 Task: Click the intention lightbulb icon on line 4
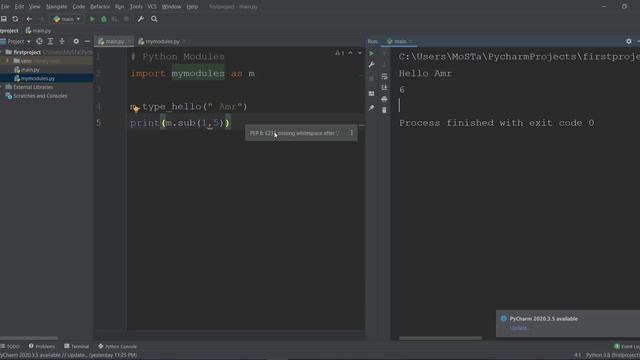(x=136, y=109)
